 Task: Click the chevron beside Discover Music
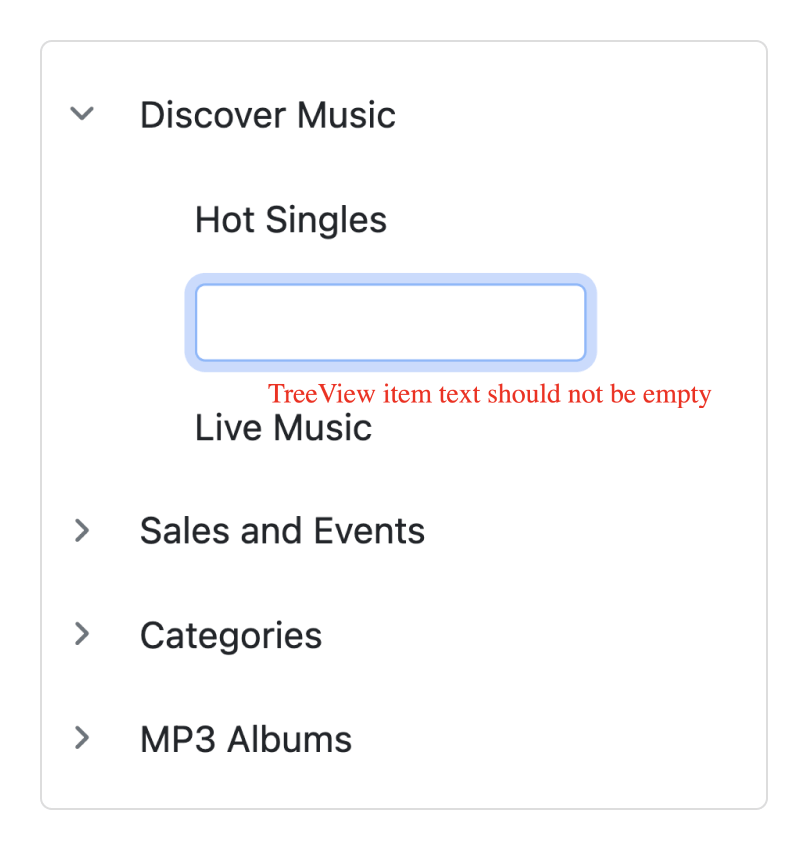82,114
